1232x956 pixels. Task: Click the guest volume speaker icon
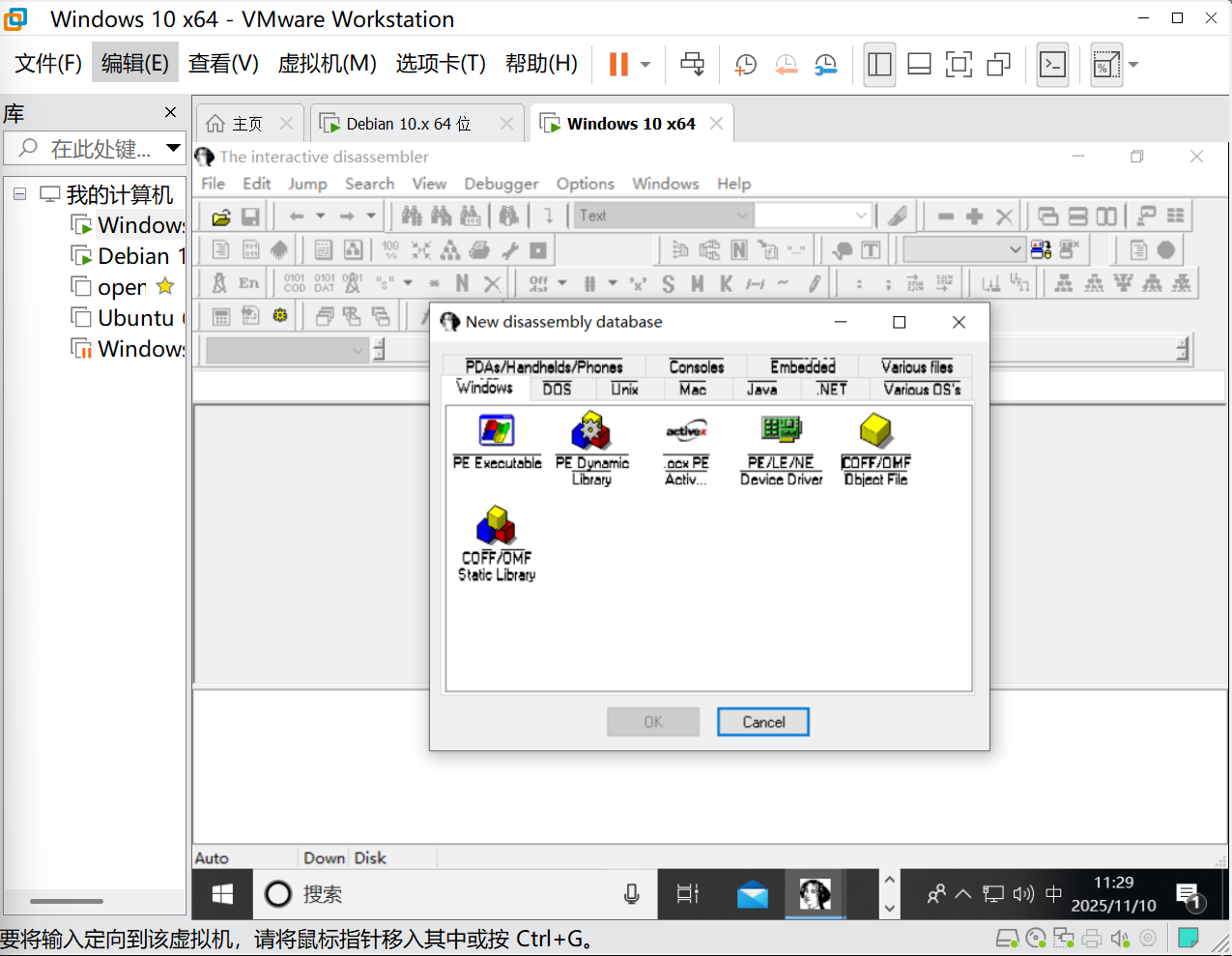point(1023,894)
